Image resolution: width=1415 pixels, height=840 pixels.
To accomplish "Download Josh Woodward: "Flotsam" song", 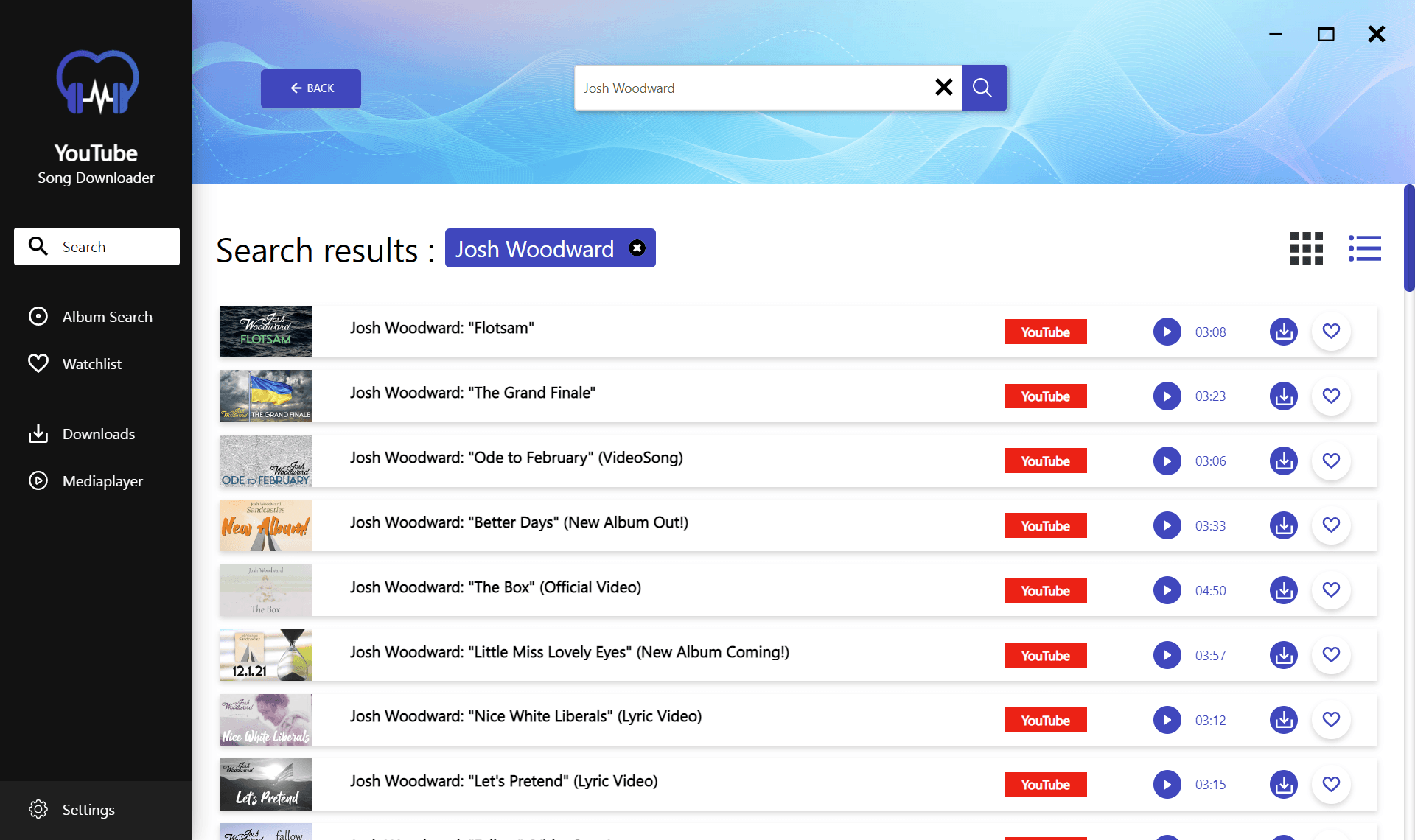I will coord(1283,332).
